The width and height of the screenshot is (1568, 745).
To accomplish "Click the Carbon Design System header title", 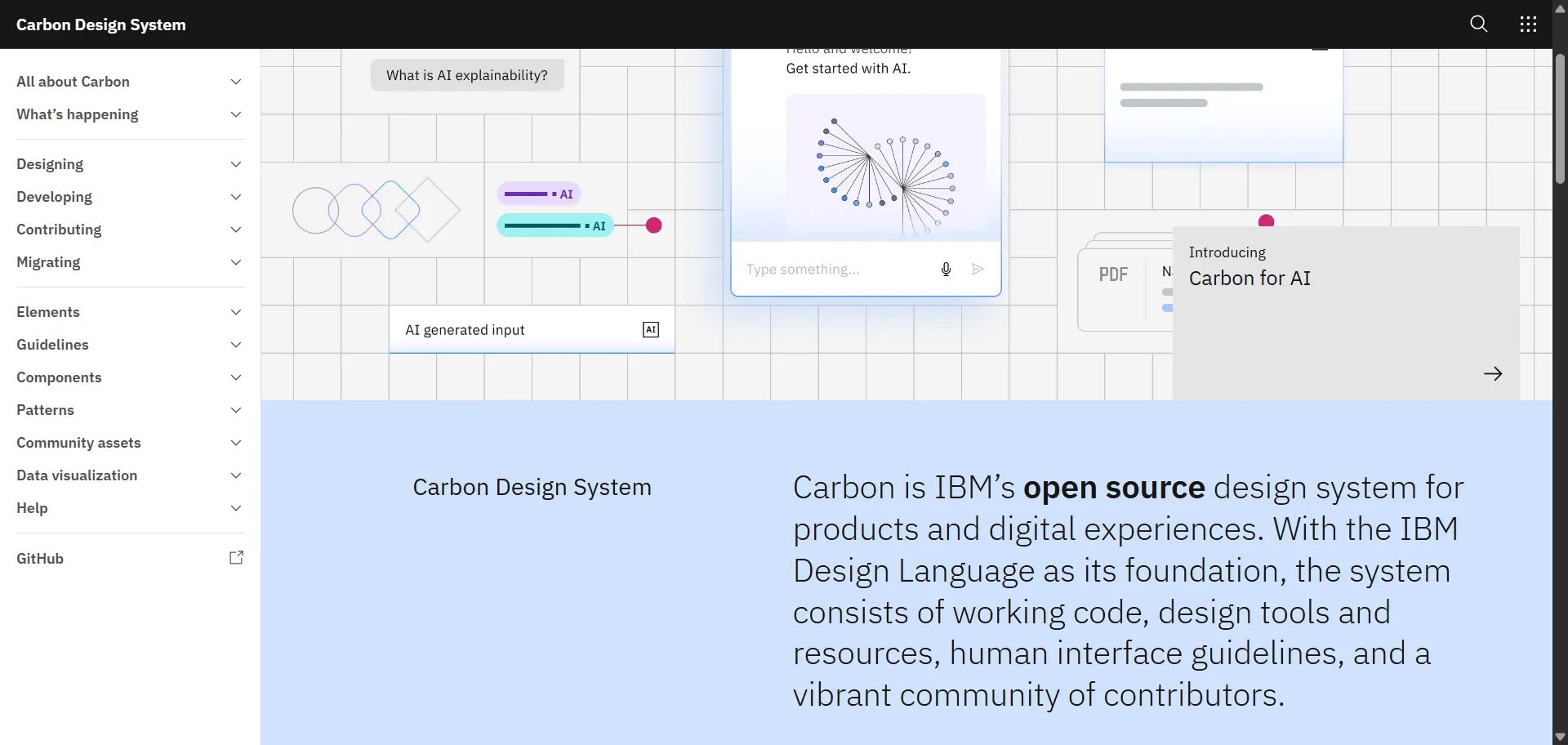I will [101, 25].
